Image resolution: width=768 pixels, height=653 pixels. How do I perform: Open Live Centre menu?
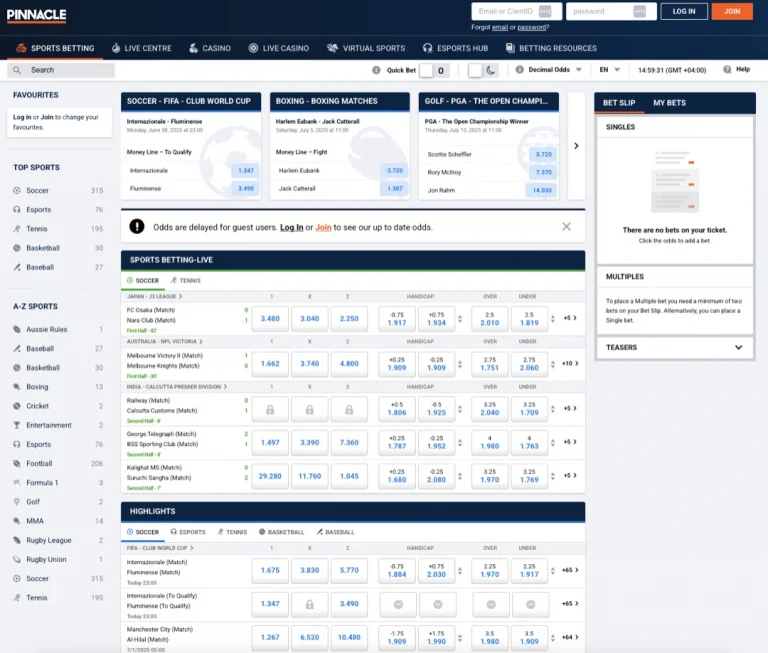(x=142, y=48)
